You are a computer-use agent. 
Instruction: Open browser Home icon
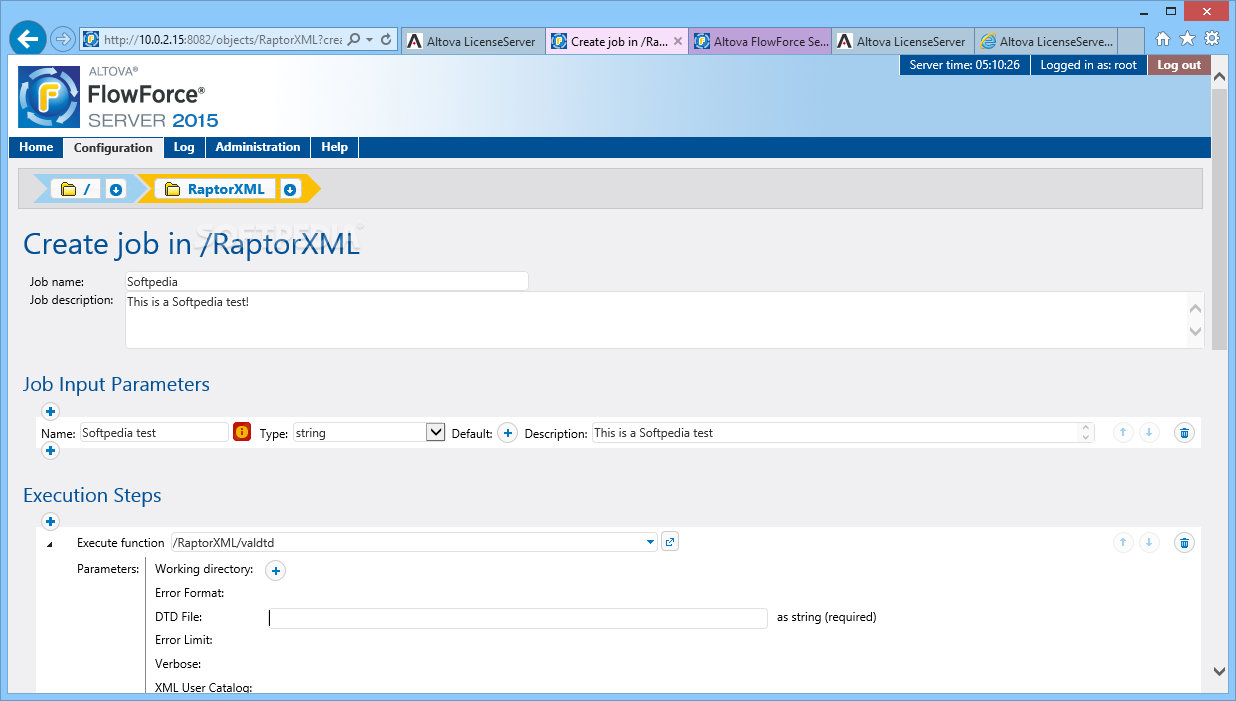[x=1163, y=39]
